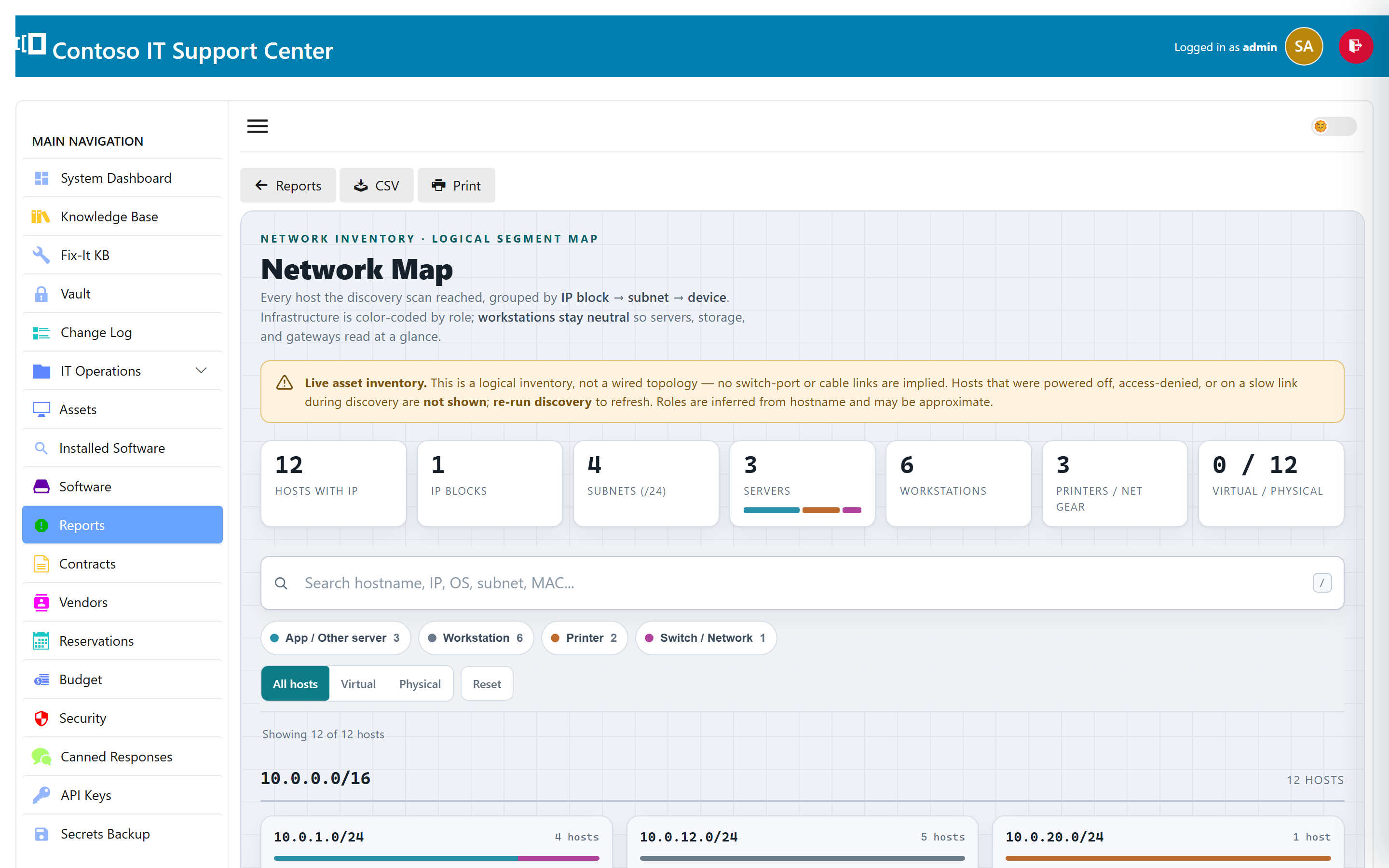
Task: Open the Contracts navigation item
Action: [122, 564]
